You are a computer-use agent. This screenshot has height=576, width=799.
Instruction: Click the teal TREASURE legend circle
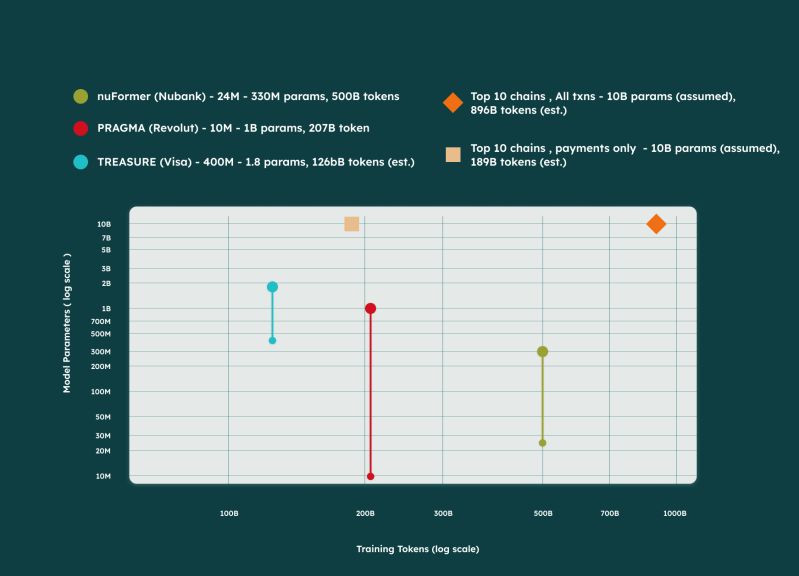[x=81, y=162]
